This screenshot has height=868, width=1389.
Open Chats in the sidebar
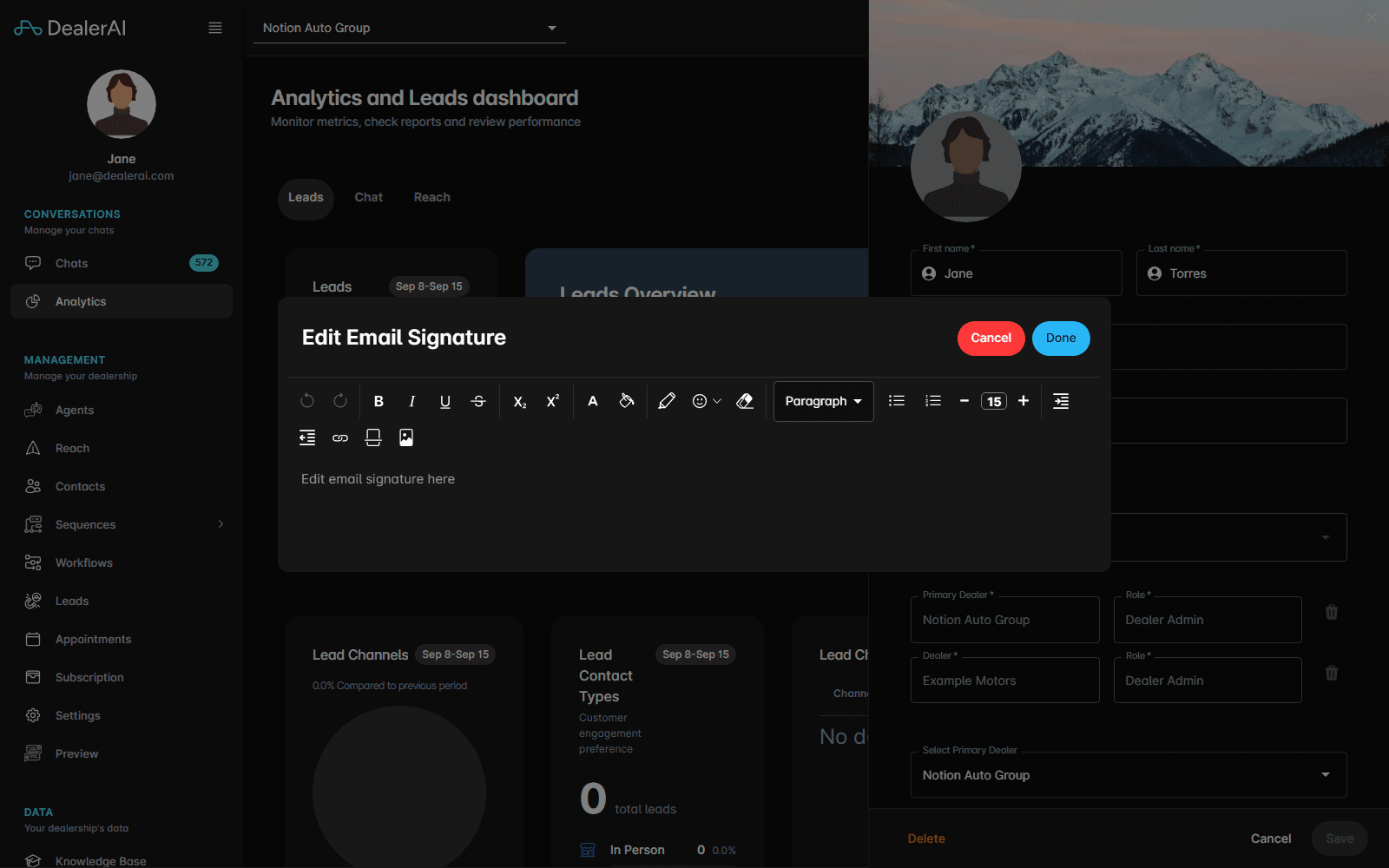pyautogui.click(x=122, y=263)
